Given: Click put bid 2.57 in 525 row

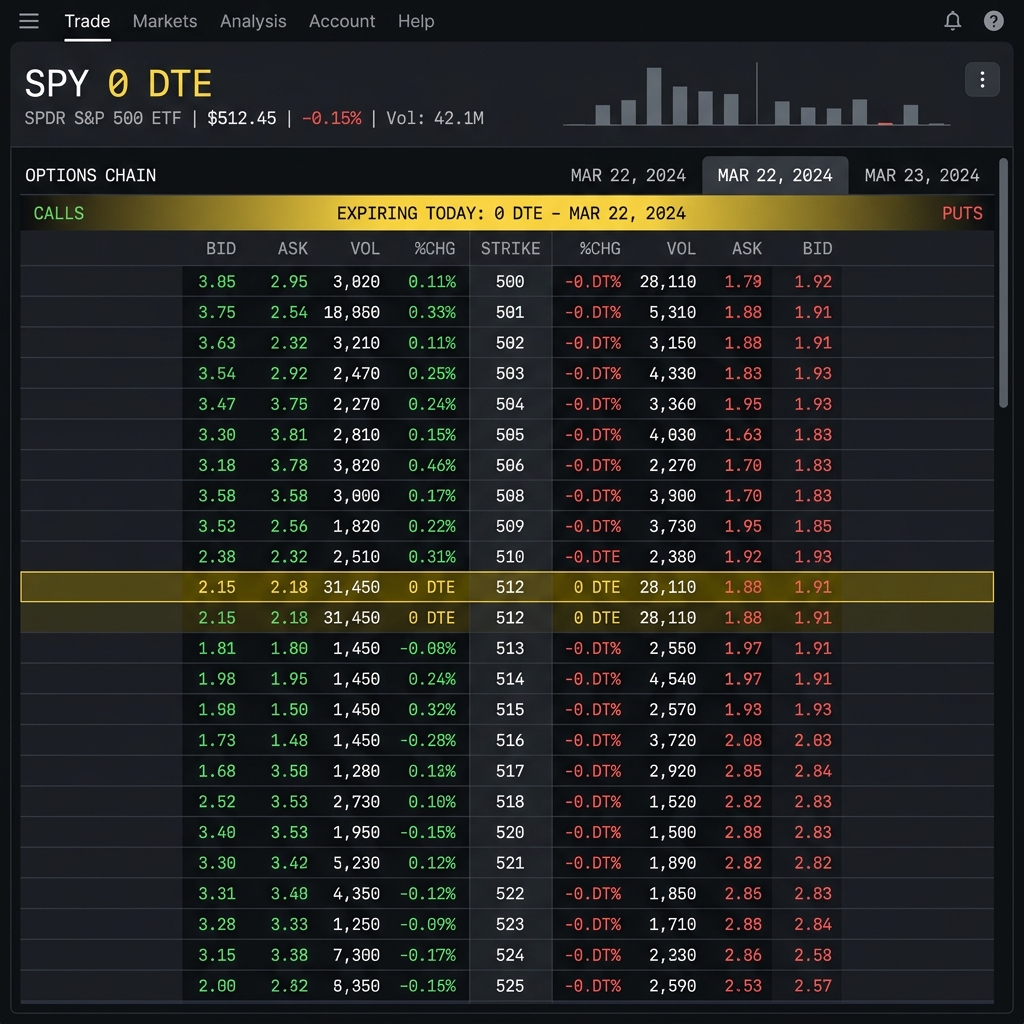Looking at the screenshot, I should coord(812,986).
